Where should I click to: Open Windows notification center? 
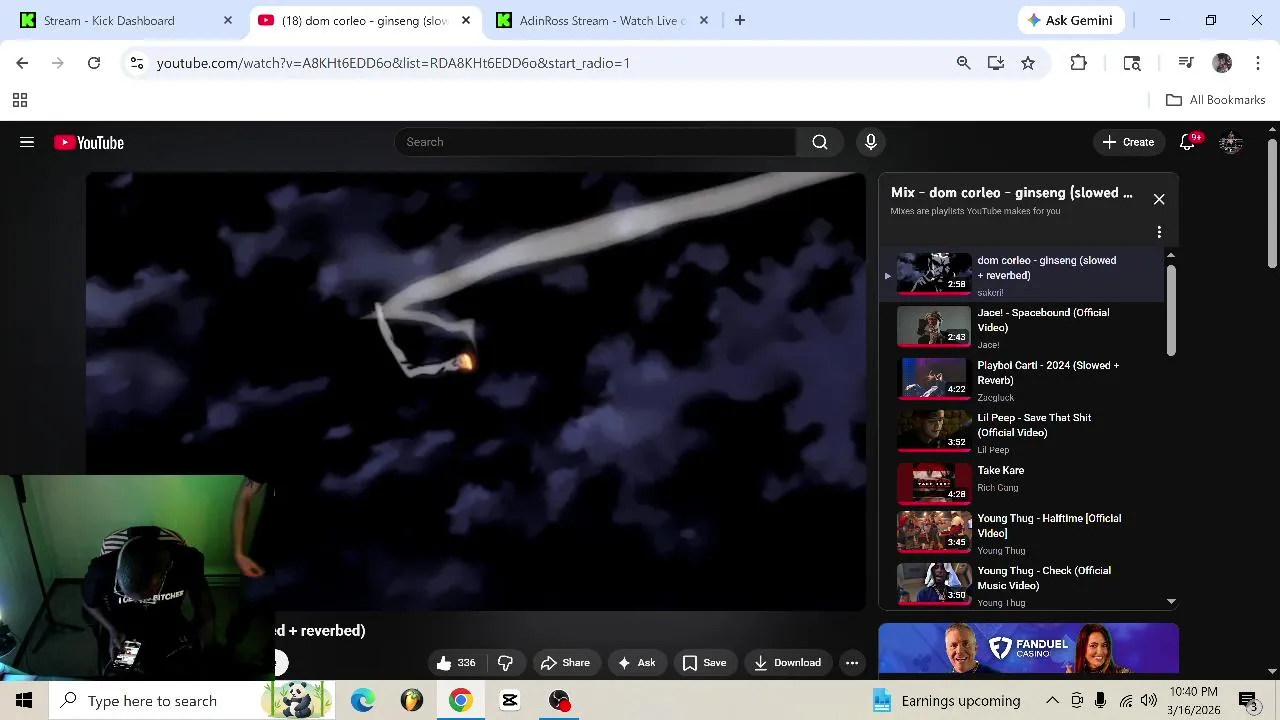click(x=1250, y=700)
